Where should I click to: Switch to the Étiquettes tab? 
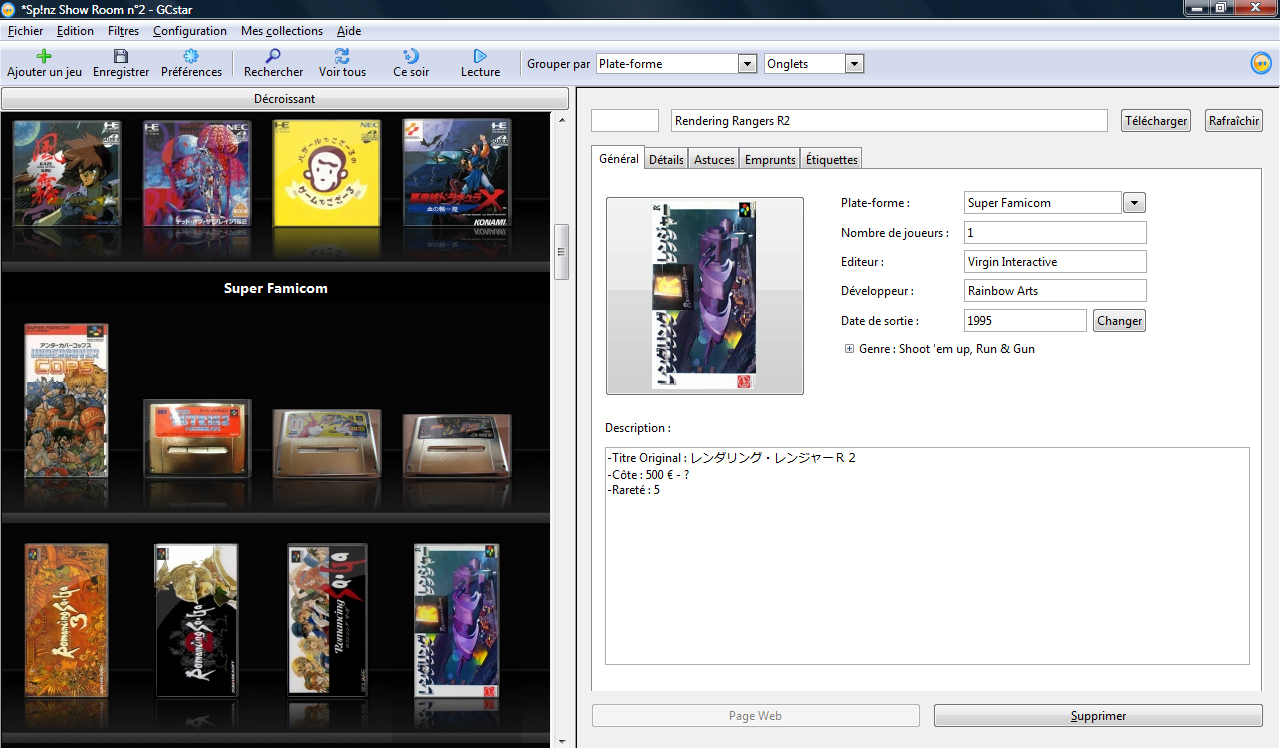click(x=831, y=159)
